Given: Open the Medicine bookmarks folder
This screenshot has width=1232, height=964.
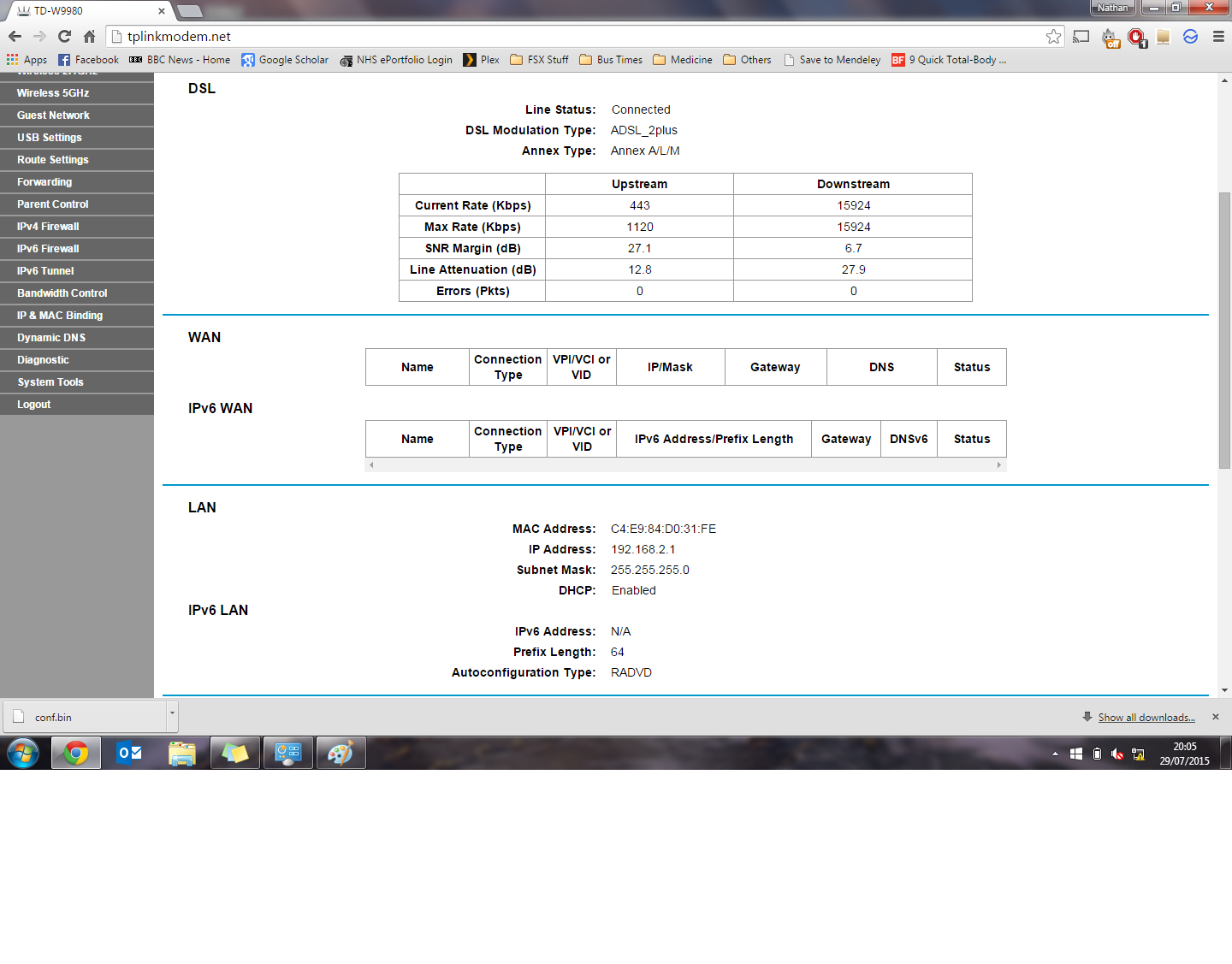Looking at the screenshot, I should (682, 60).
